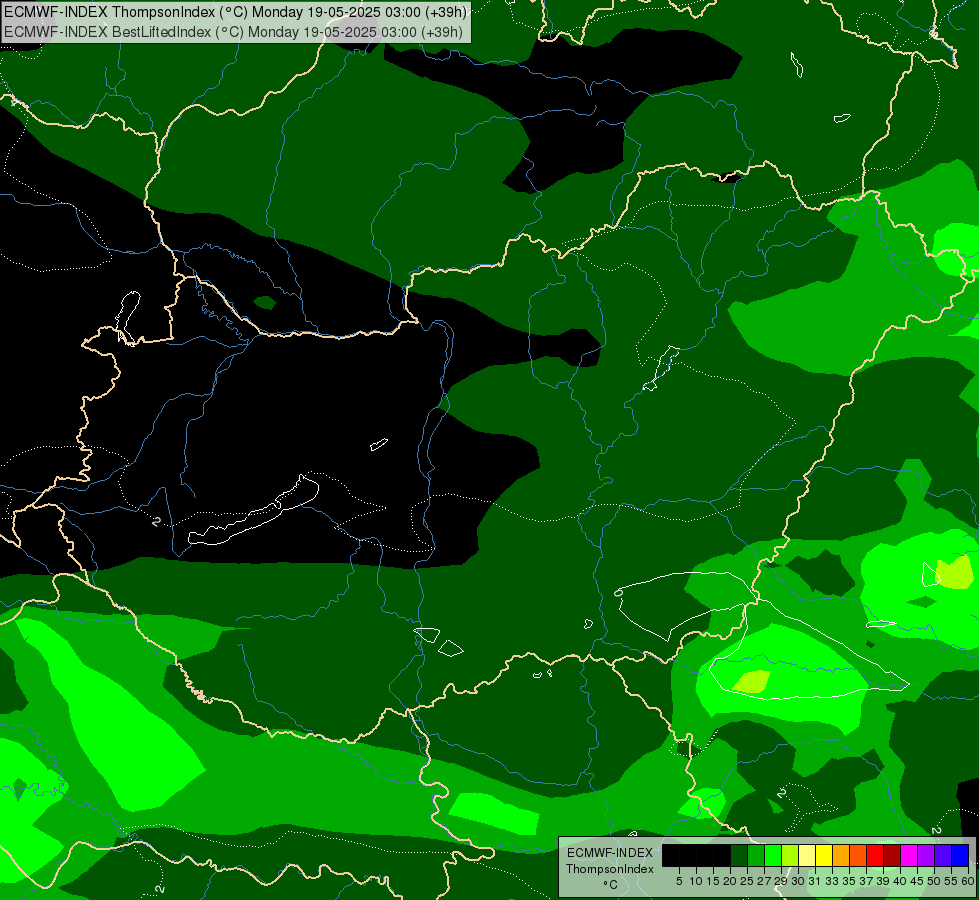
Task: Click the pale yellow 30–31 legend swatch
Action: coord(807,855)
